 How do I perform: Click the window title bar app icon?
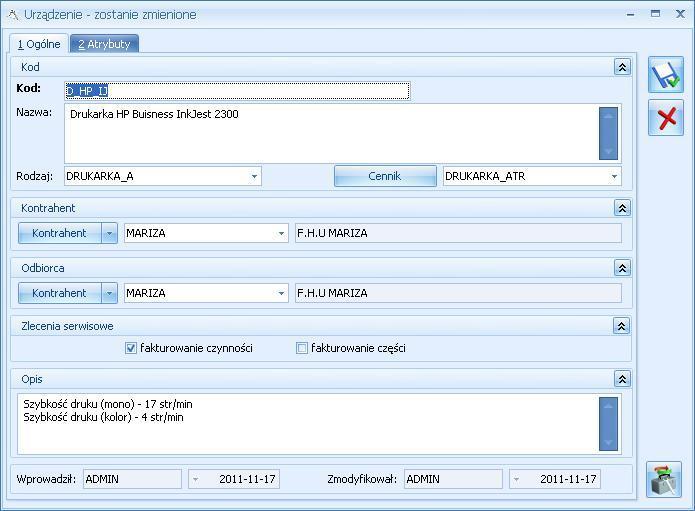click(x=14, y=15)
